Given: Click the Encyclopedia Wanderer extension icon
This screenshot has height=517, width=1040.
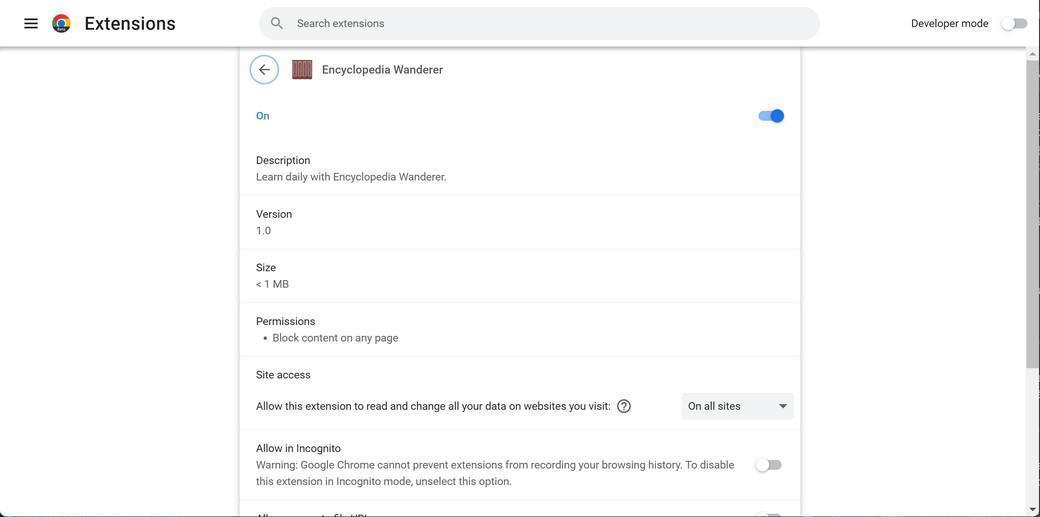Looking at the screenshot, I should pos(302,70).
